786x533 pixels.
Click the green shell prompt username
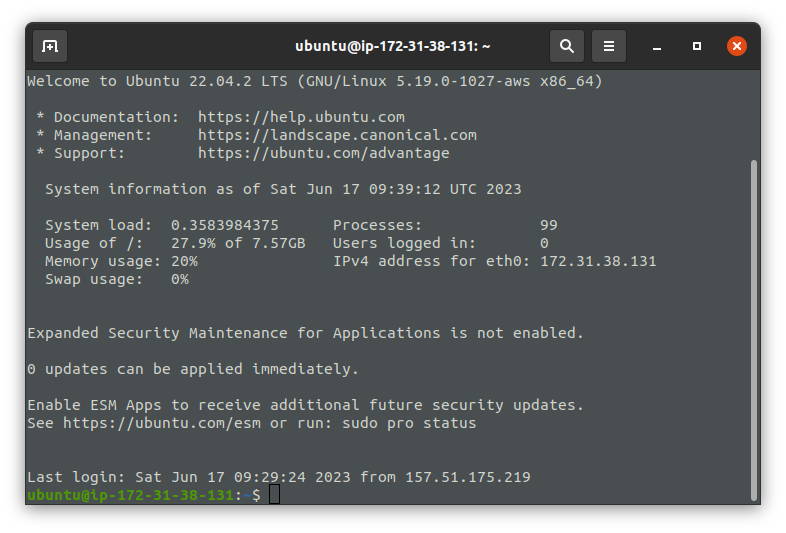[130, 495]
